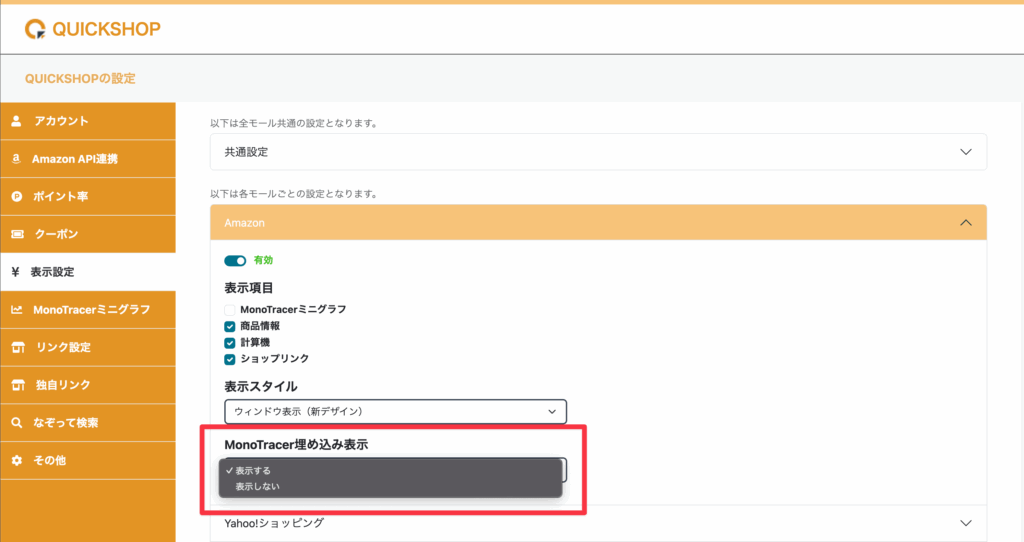Open the アカウント menu item
The height and width of the screenshot is (542, 1024).
pyautogui.click(x=88, y=121)
